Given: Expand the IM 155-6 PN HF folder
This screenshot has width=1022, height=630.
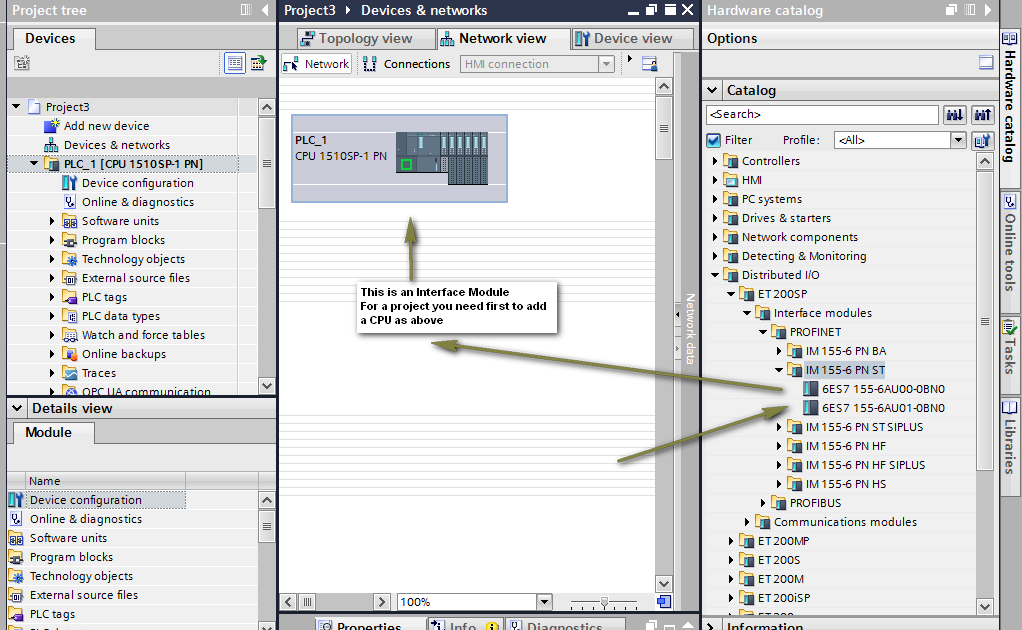Looking at the screenshot, I should tap(779, 446).
